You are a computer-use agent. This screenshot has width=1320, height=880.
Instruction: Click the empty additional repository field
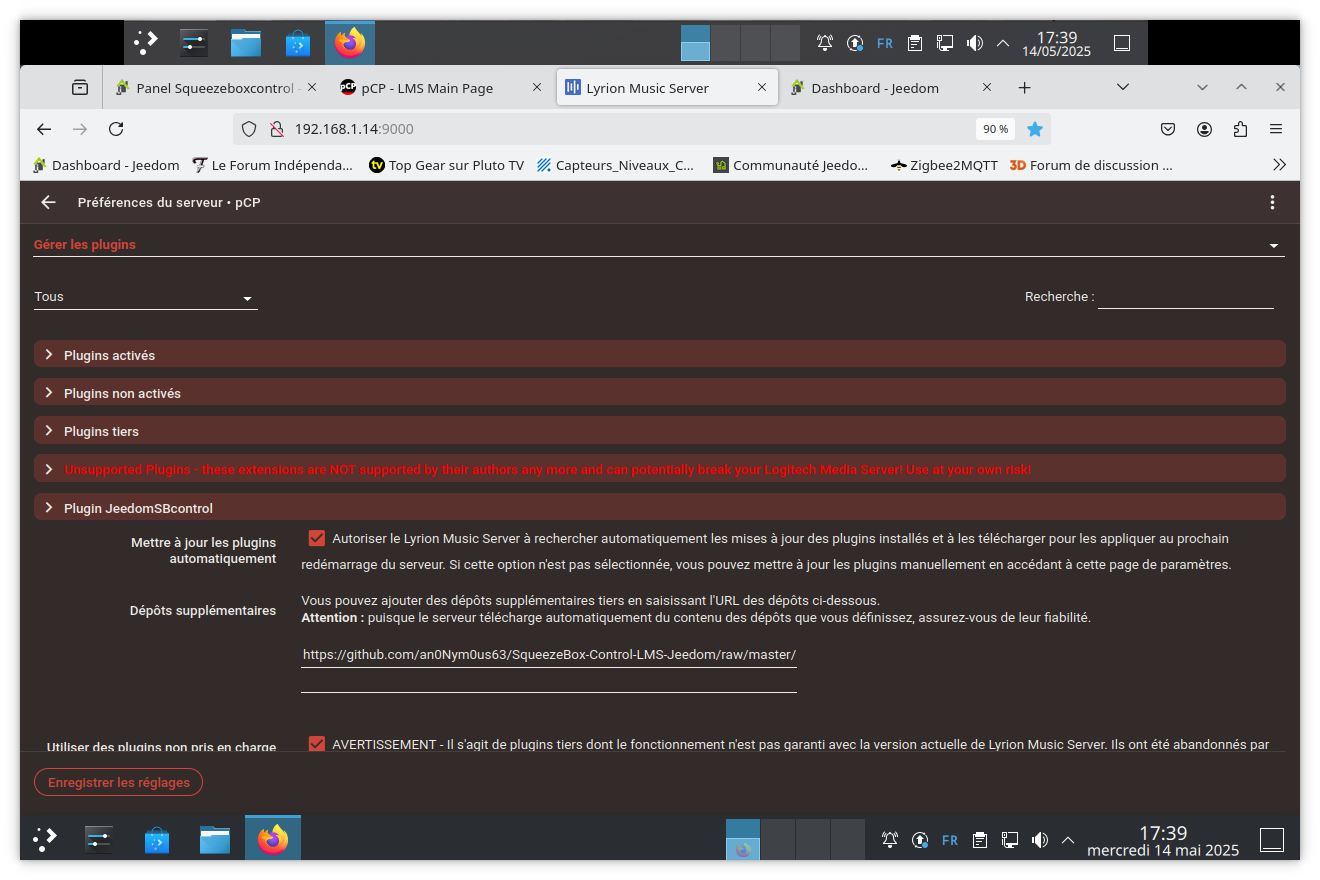point(549,680)
